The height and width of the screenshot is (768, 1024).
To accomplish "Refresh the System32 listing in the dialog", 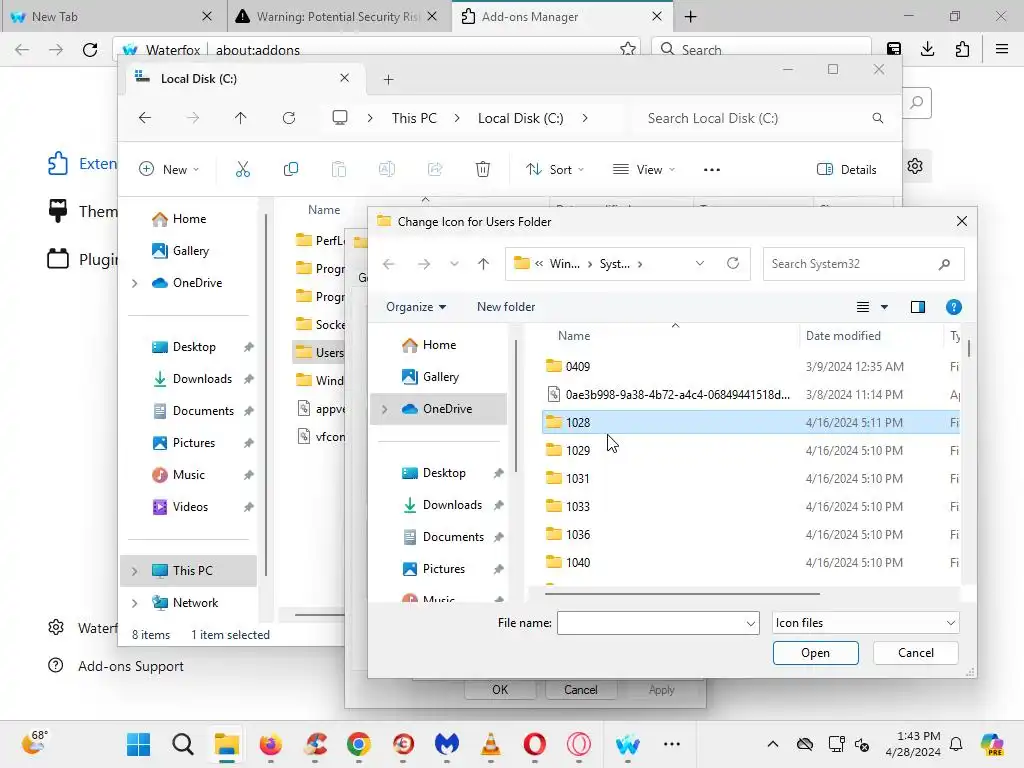I will pos(733,263).
